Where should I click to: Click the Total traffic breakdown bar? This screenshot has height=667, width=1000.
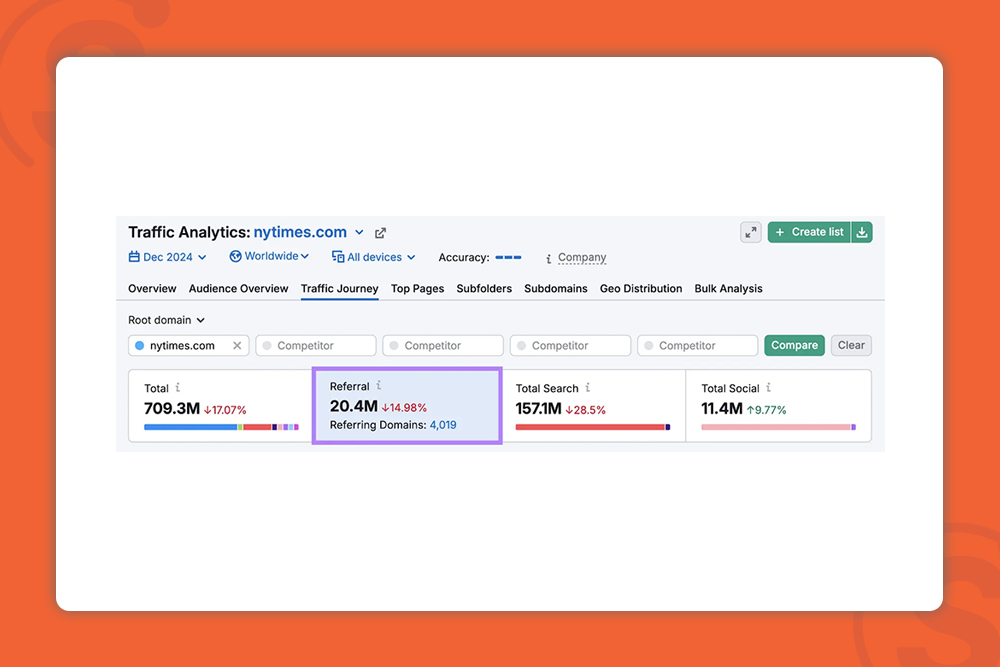tap(221, 427)
